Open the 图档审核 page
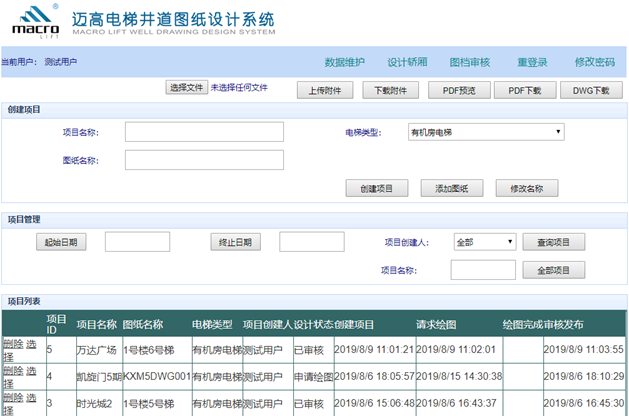The width and height of the screenshot is (629, 416). point(469,62)
